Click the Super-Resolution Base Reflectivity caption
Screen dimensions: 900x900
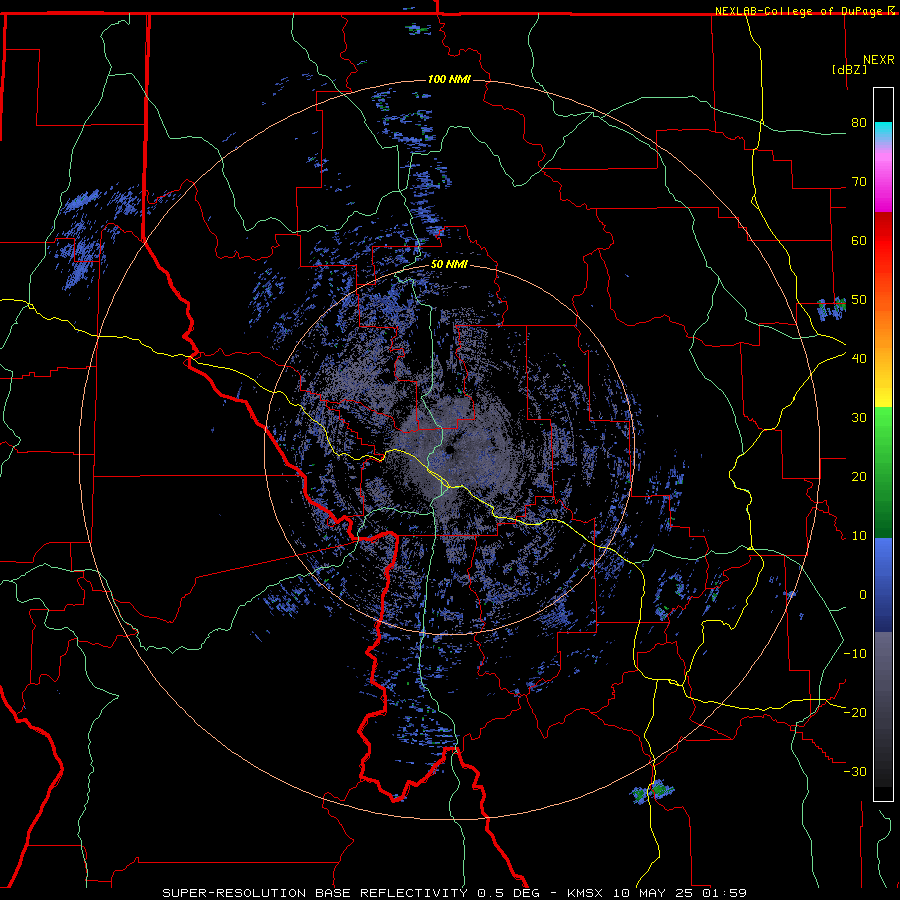[454, 893]
